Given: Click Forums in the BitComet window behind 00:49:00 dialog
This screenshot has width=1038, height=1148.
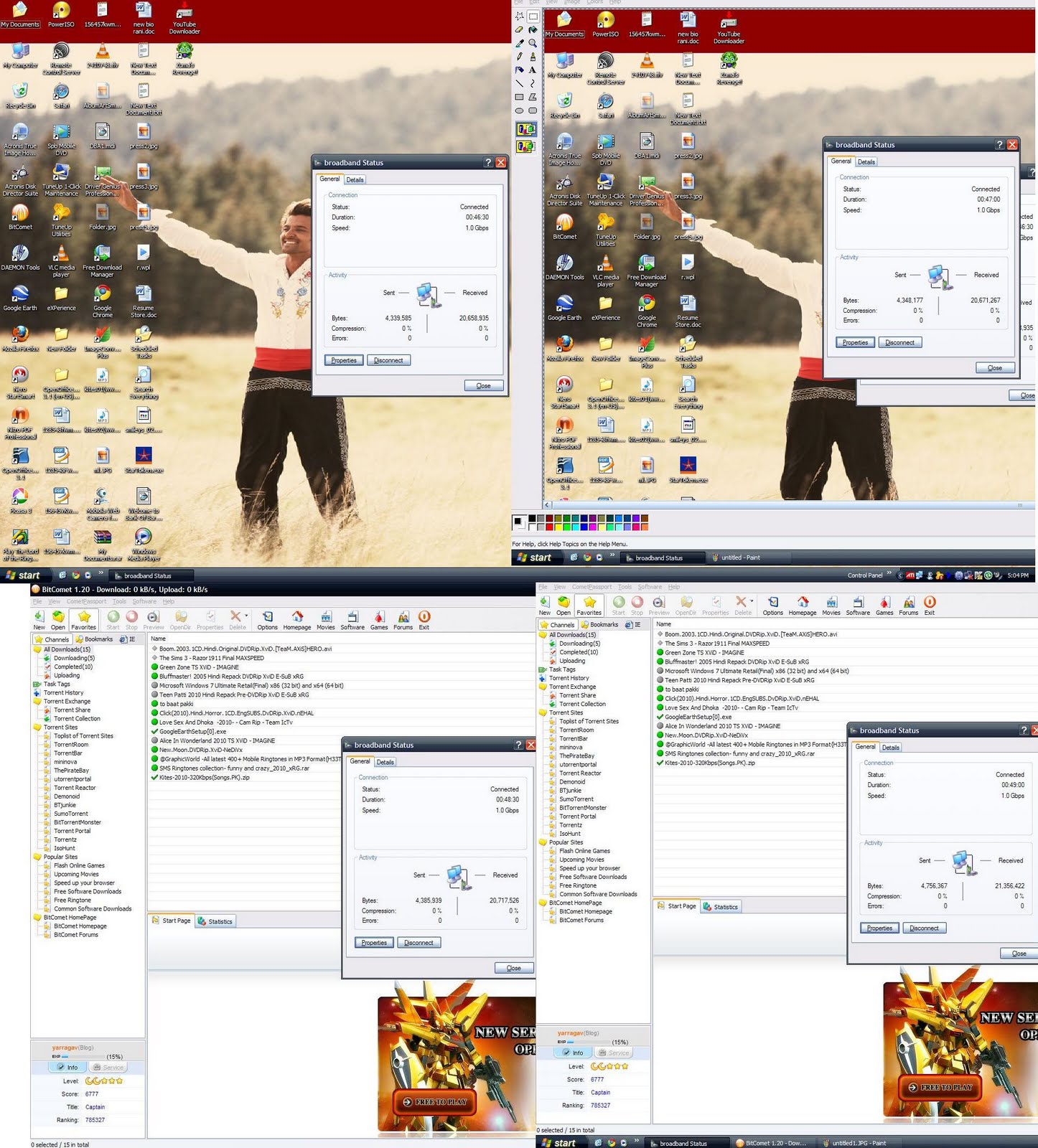Looking at the screenshot, I should click(x=909, y=606).
